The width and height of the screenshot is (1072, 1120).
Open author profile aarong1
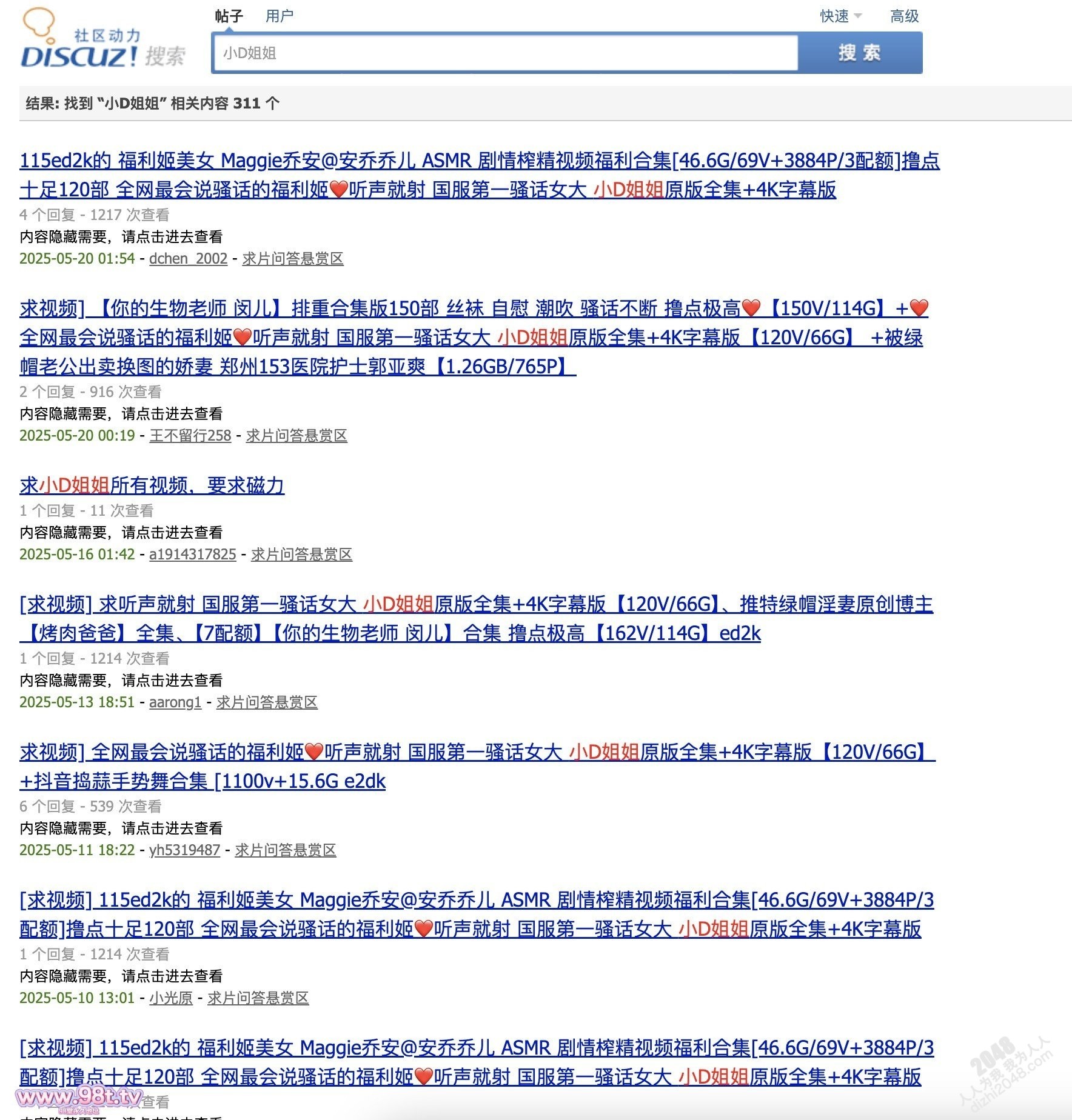(x=175, y=702)
